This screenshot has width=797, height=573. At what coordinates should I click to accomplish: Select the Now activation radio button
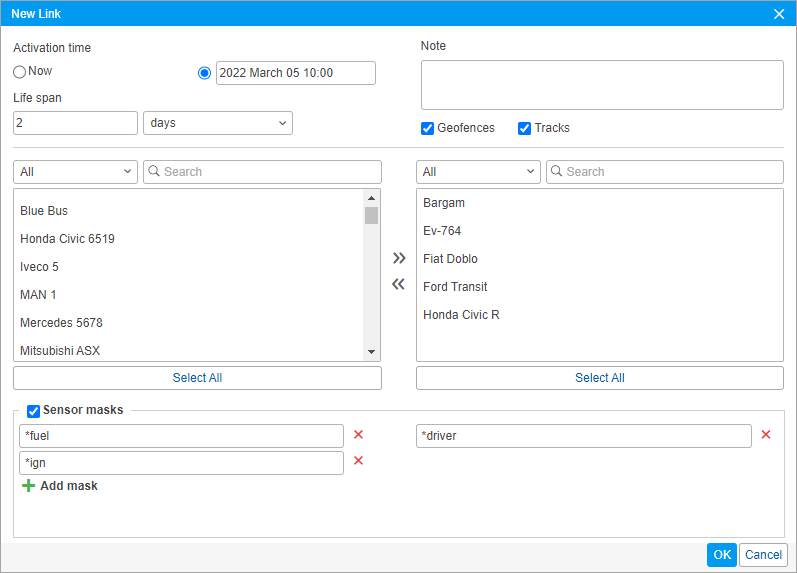pyautogui.click(x=20, y=72)
